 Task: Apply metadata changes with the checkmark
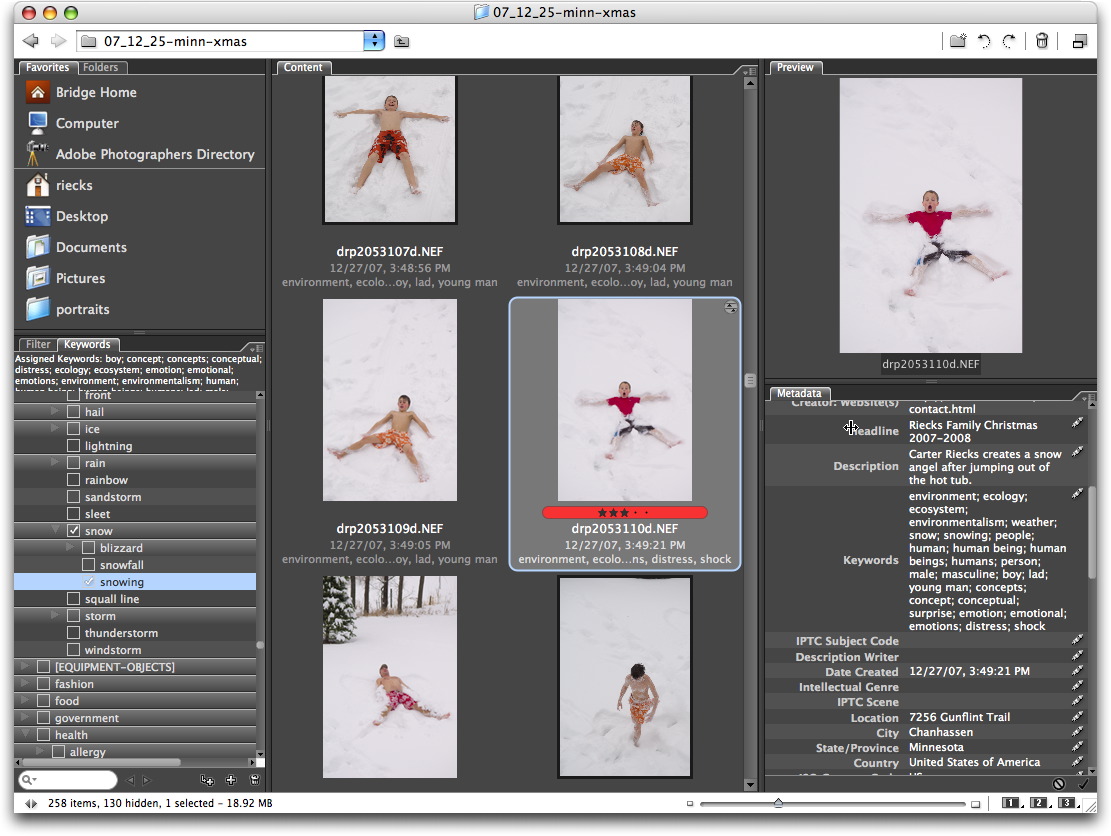(x=1082, y=784)
